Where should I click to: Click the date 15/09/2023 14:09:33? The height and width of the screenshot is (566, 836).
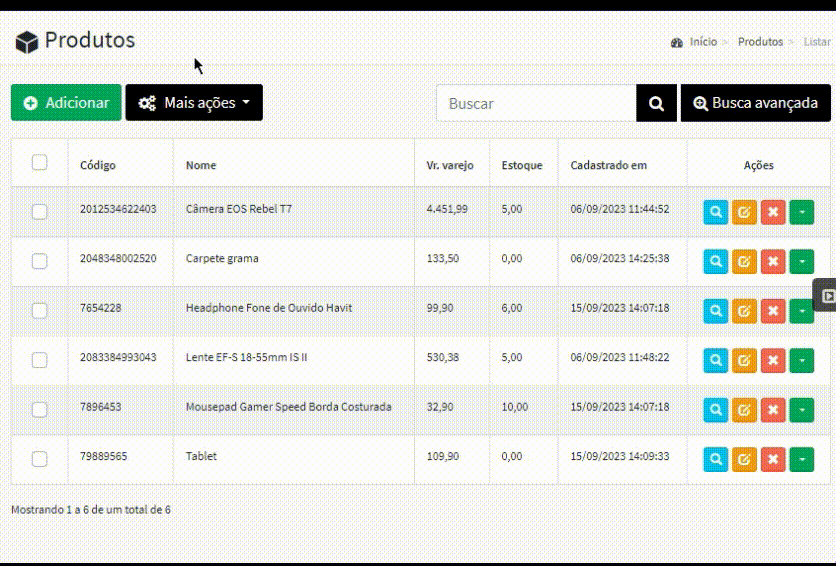coord(620,456)
